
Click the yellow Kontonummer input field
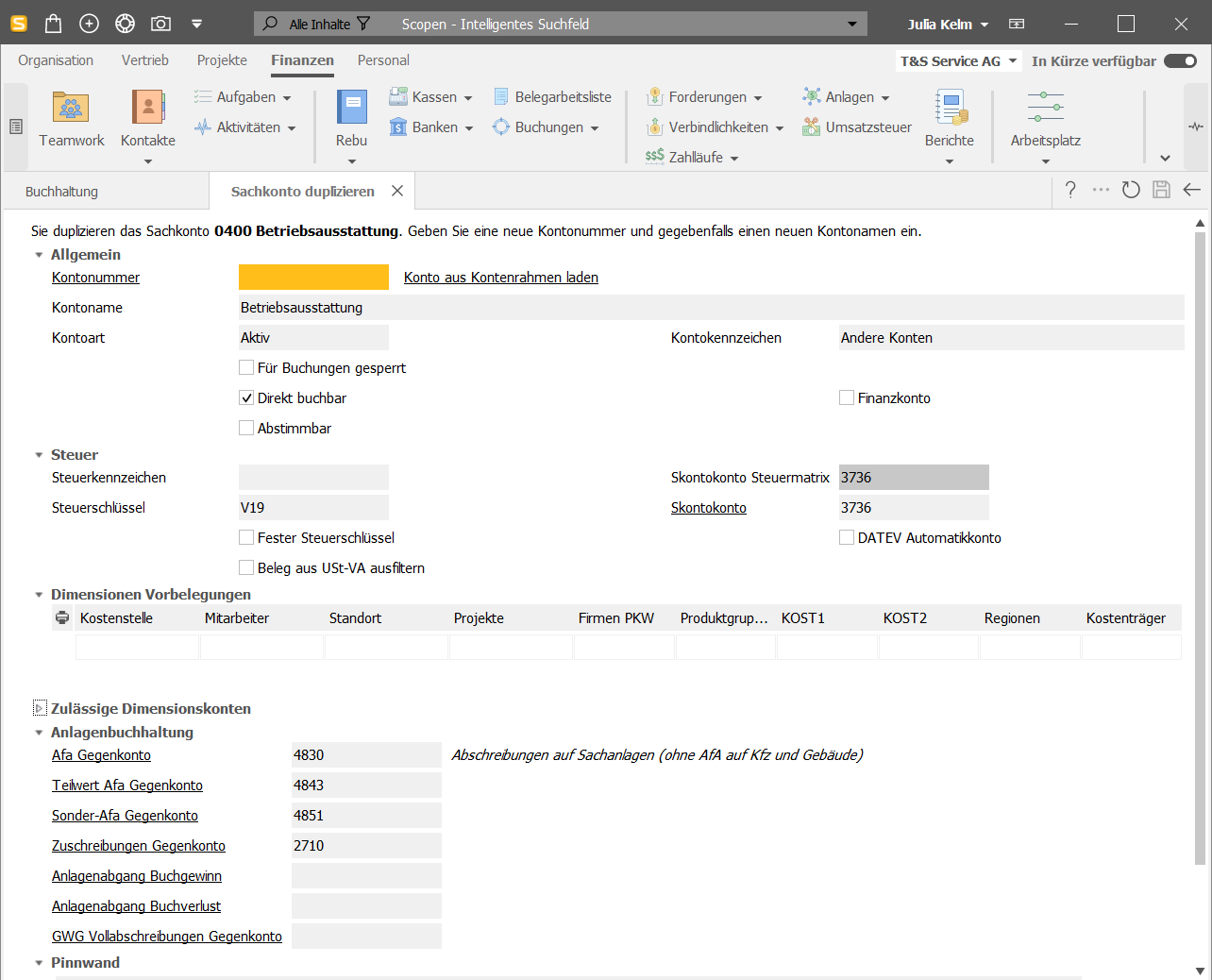(313, 277)
